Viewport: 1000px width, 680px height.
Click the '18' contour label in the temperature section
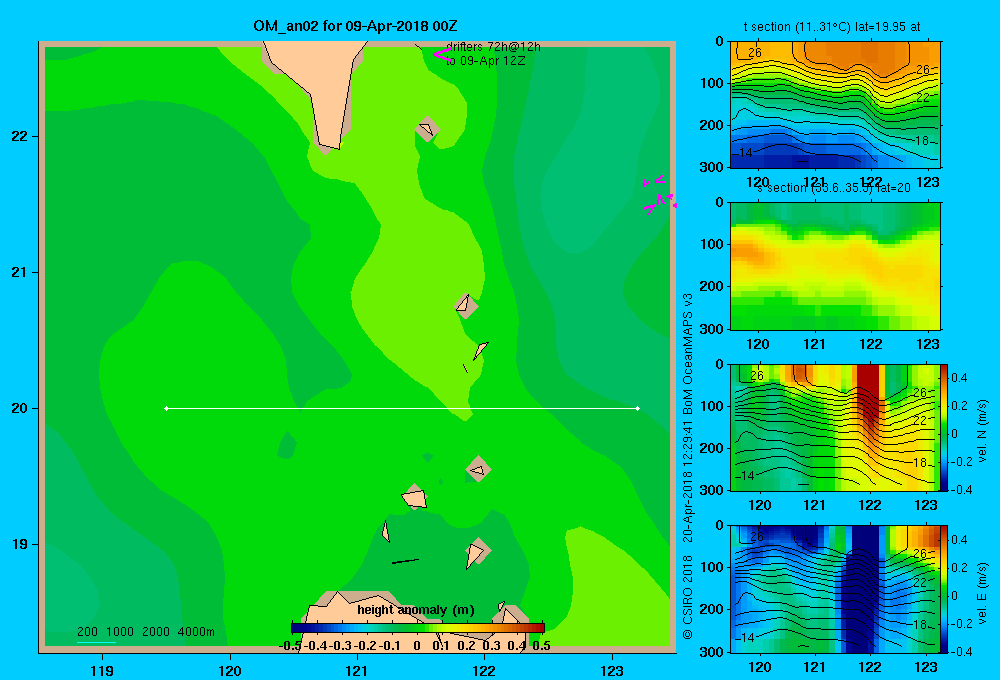pyautogui.click(x=923, y=140)
